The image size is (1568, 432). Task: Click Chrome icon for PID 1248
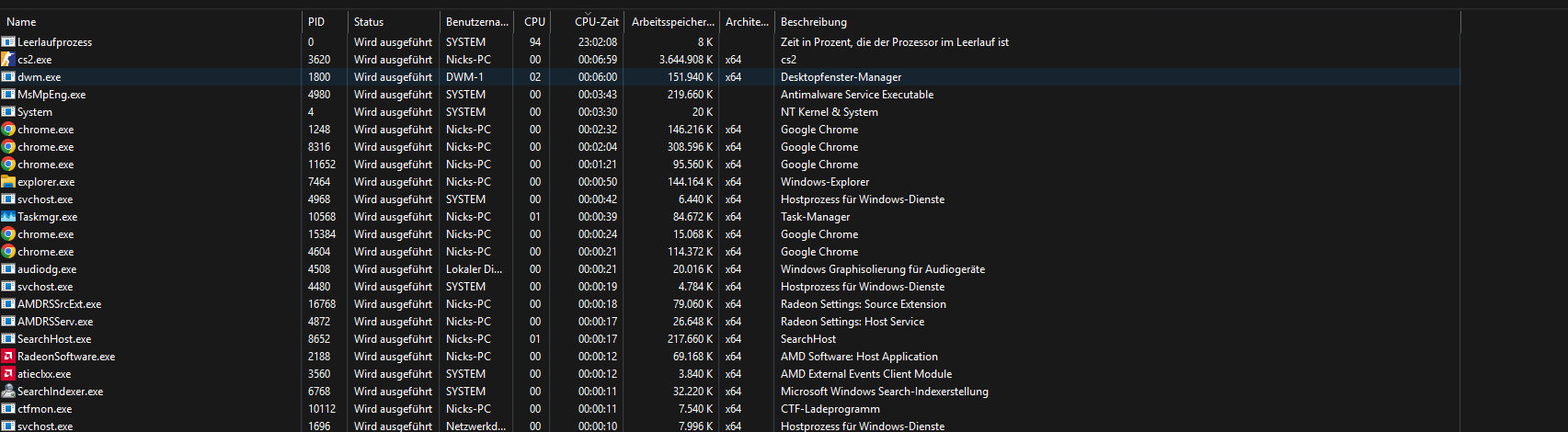8,130
